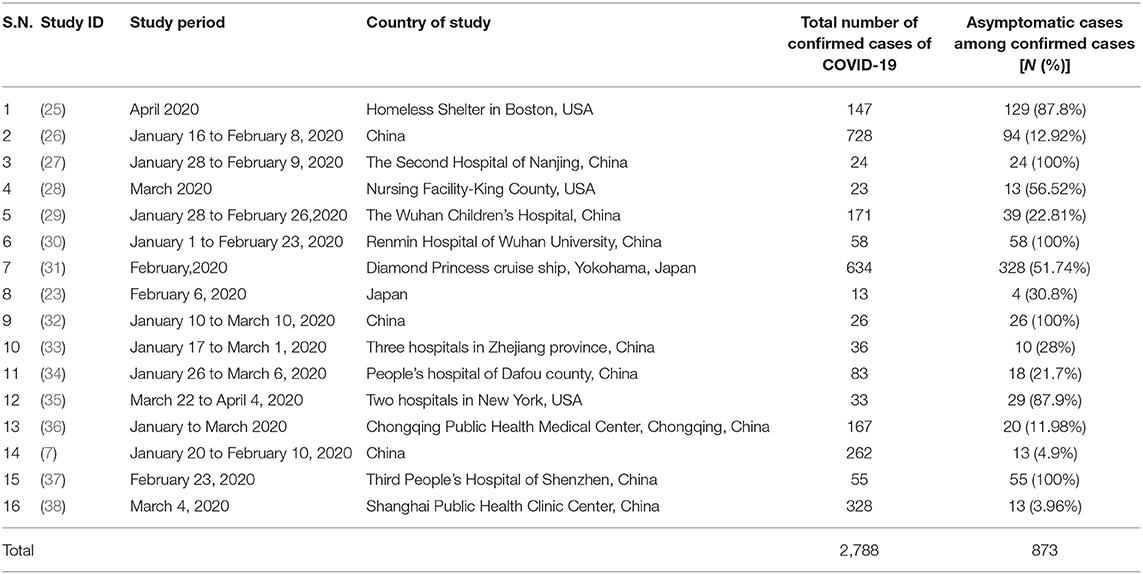Click the "Homeless Shelter in Boston, USA" cell
1143x574 pixels.
click(x=479, y=110)
